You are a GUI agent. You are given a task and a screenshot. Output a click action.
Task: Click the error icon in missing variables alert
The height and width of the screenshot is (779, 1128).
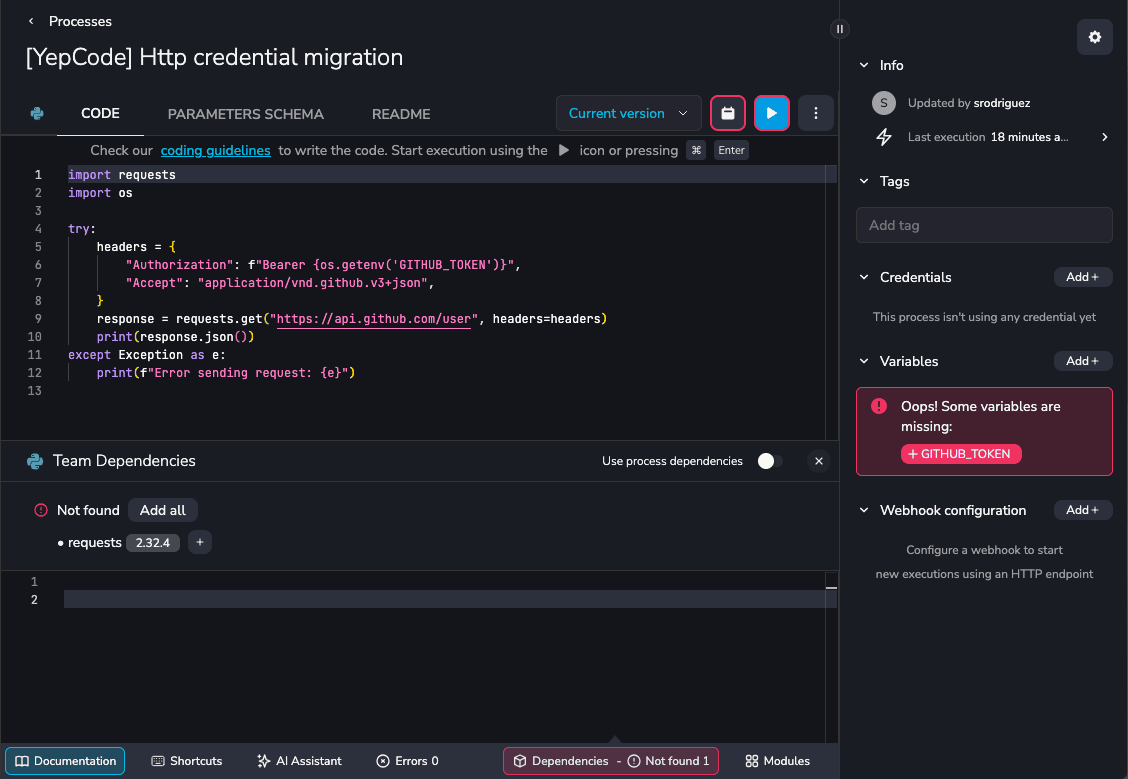(879, 406)
